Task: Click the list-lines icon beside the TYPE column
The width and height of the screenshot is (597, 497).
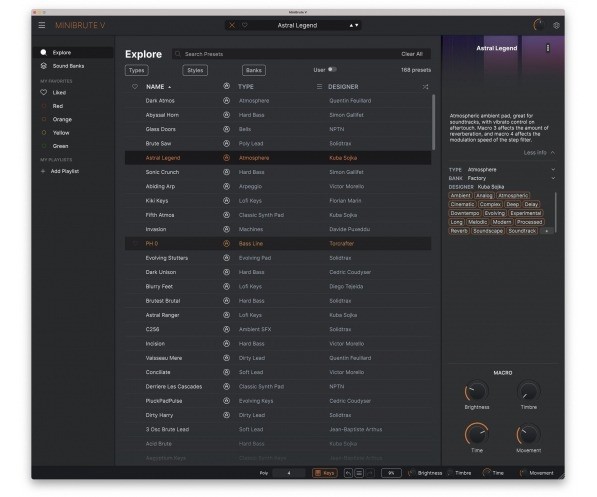Action: coord(319,87)
